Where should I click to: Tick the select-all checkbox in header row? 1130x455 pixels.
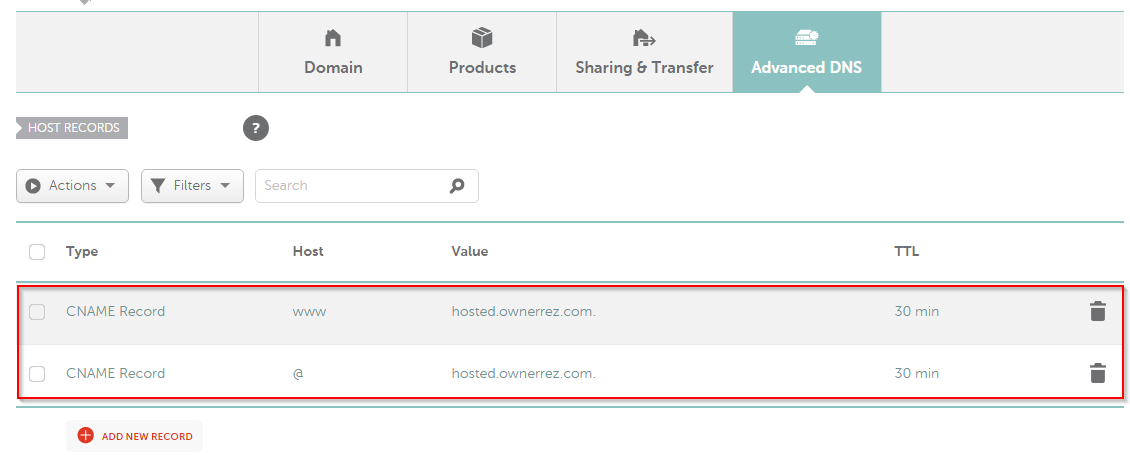tap(37, 252)
